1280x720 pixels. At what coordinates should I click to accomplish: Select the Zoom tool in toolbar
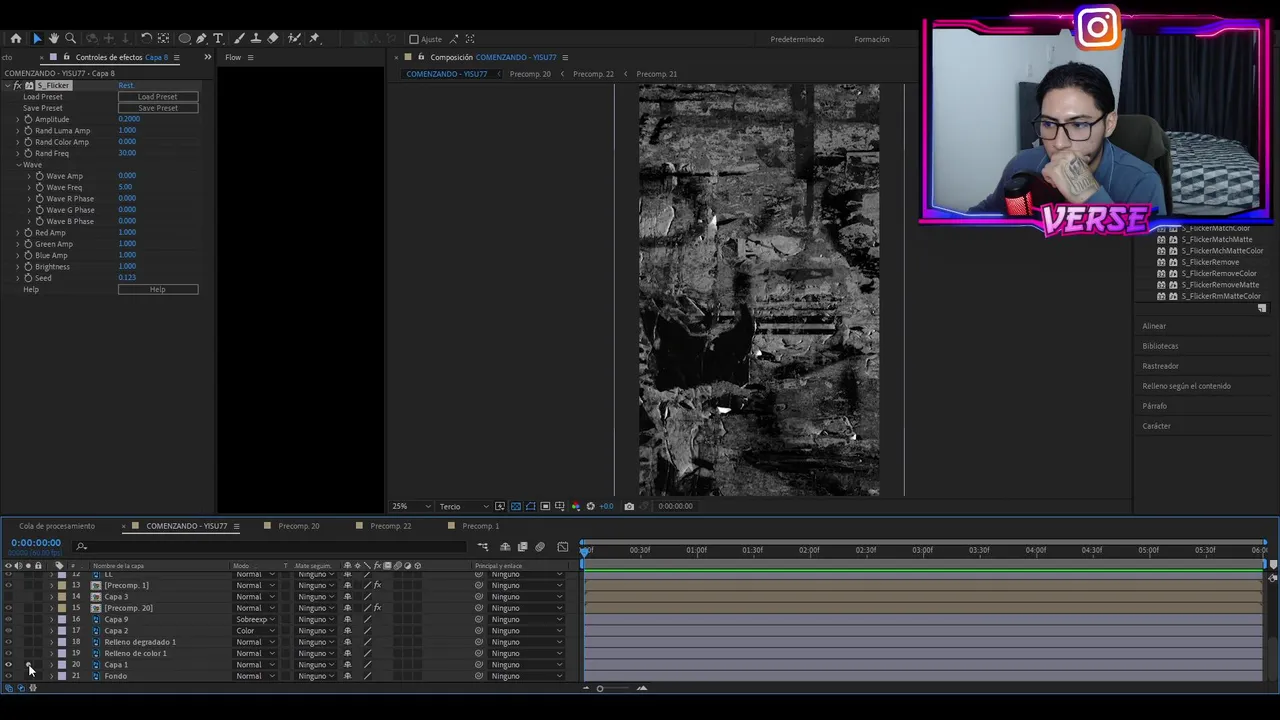point(70,39)
